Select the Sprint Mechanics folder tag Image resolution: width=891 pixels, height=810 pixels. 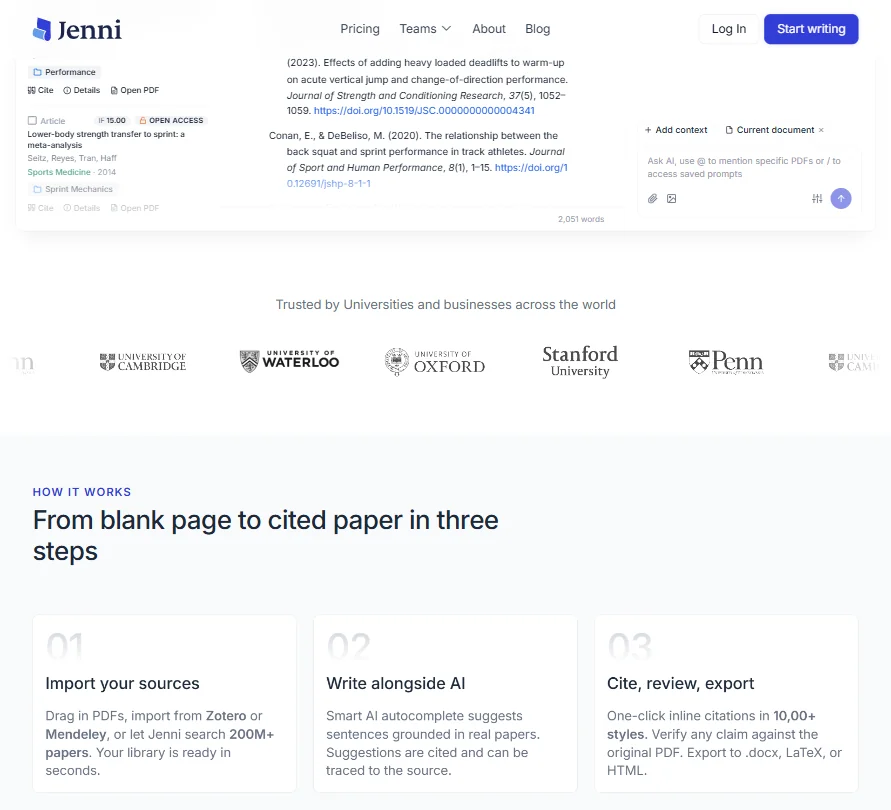[x=73, y=189]
